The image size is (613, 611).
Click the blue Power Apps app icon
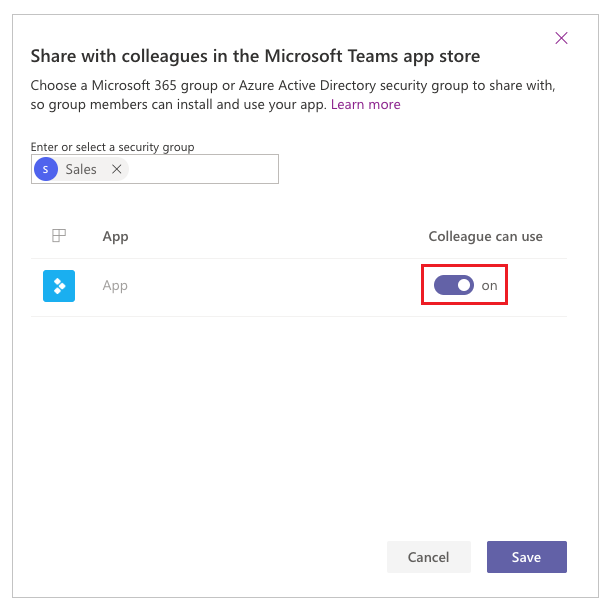pyautogui.click(x=59, y=286)
